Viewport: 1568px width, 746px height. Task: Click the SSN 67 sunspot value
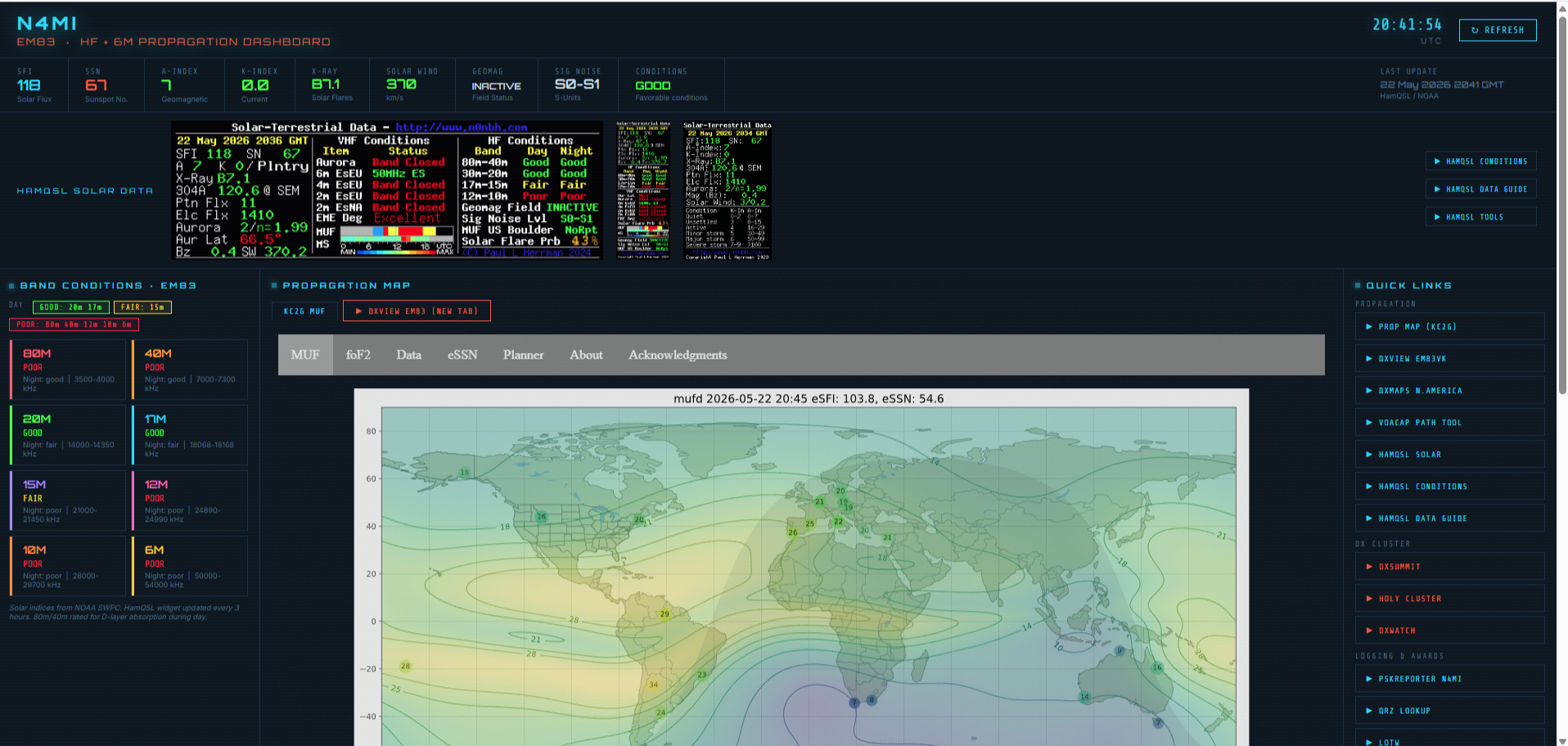pos(96,85)
